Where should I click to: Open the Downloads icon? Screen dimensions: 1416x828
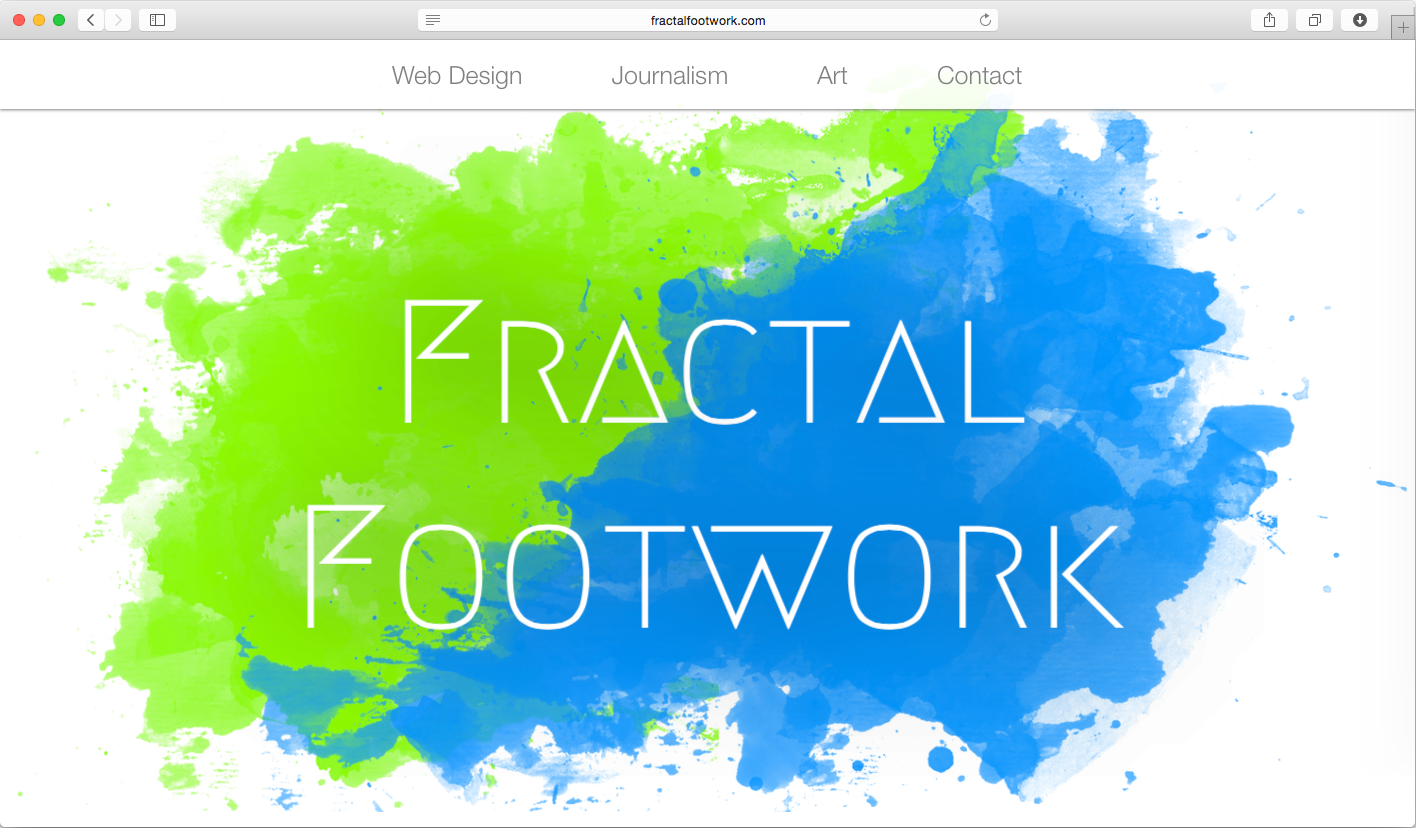[1360, 20]
